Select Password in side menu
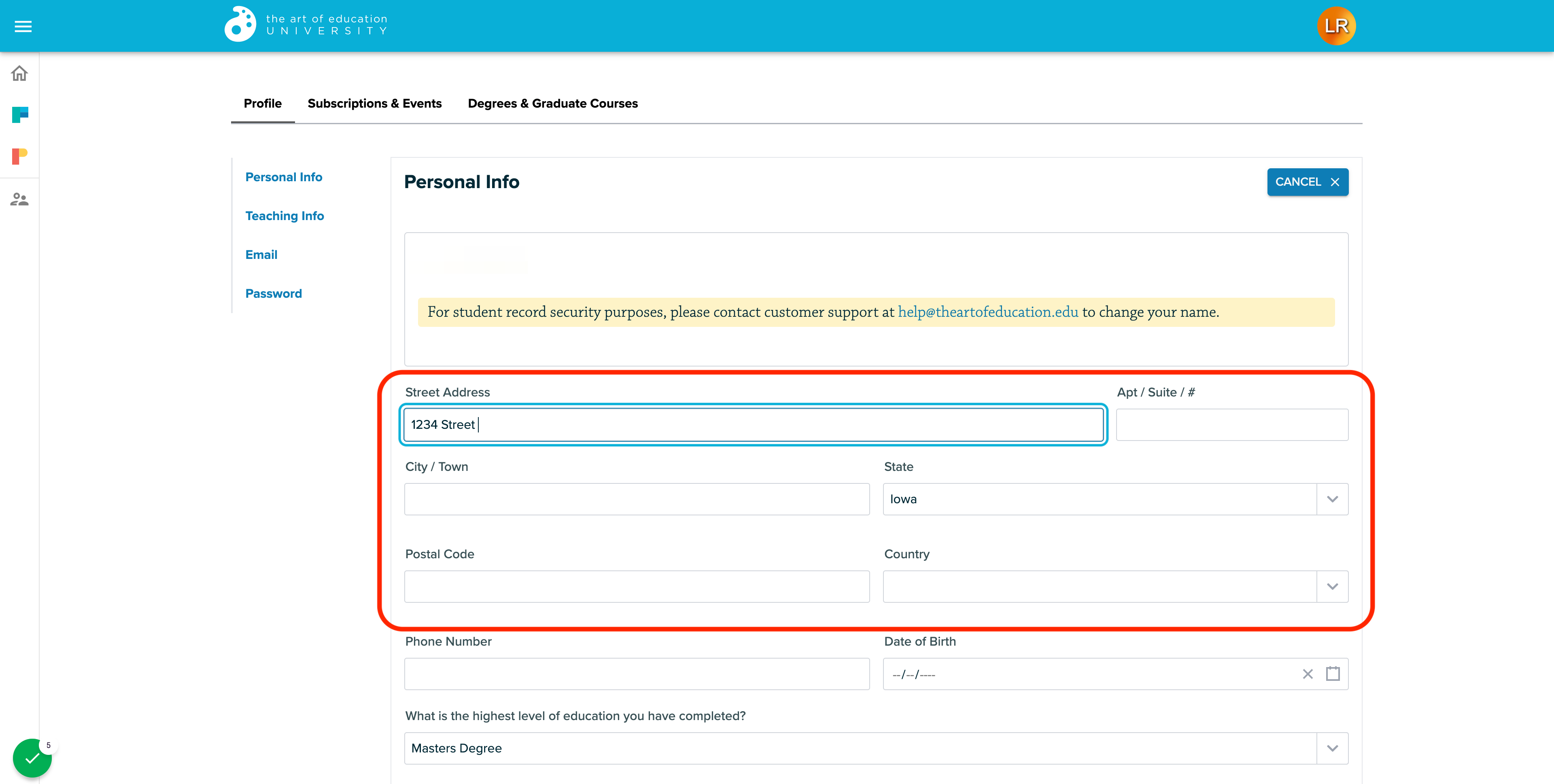Screen dimensions: 1554x784 click(273, 294)
